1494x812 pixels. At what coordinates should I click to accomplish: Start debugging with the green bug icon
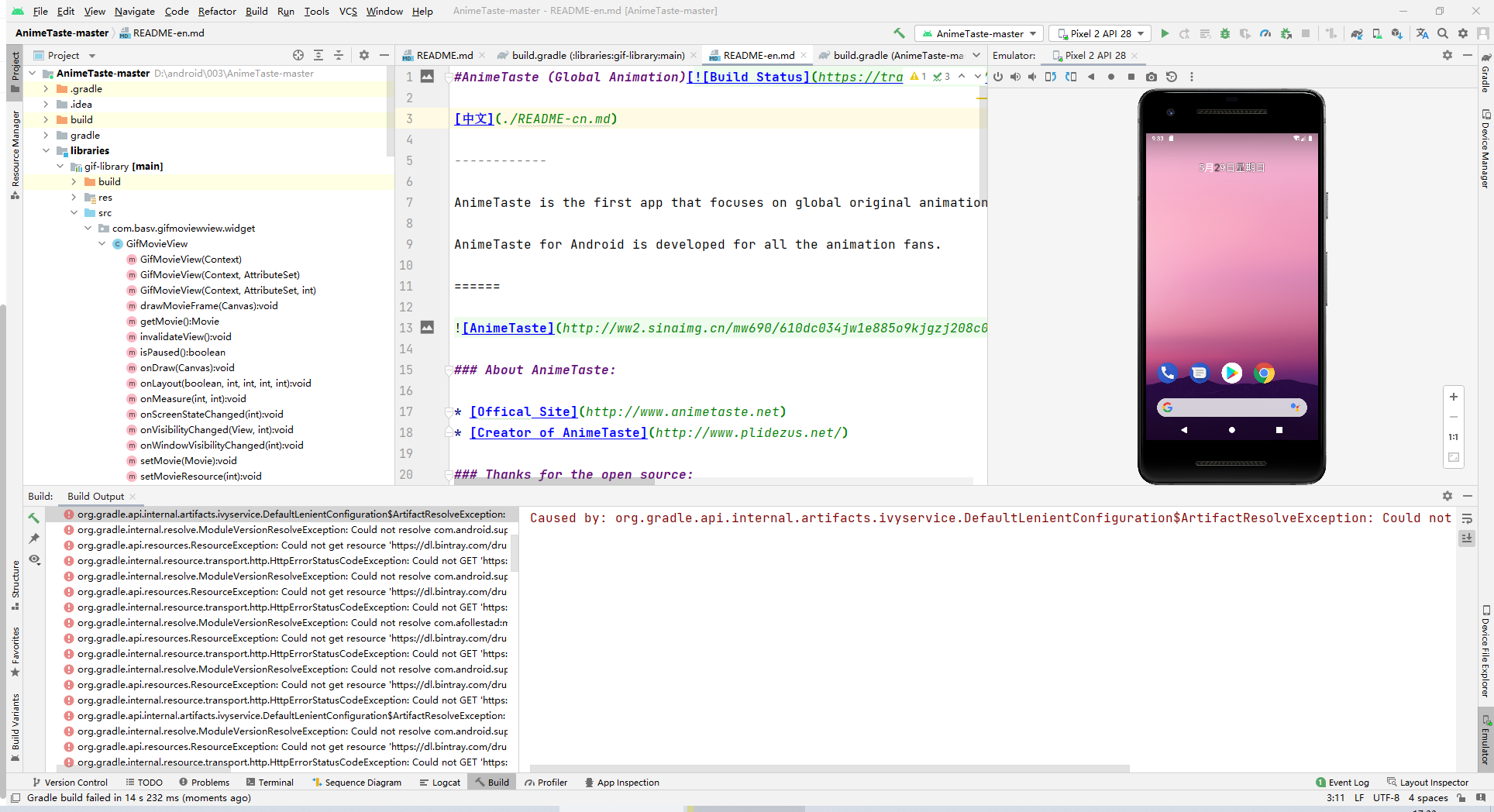coord(1225,33)
